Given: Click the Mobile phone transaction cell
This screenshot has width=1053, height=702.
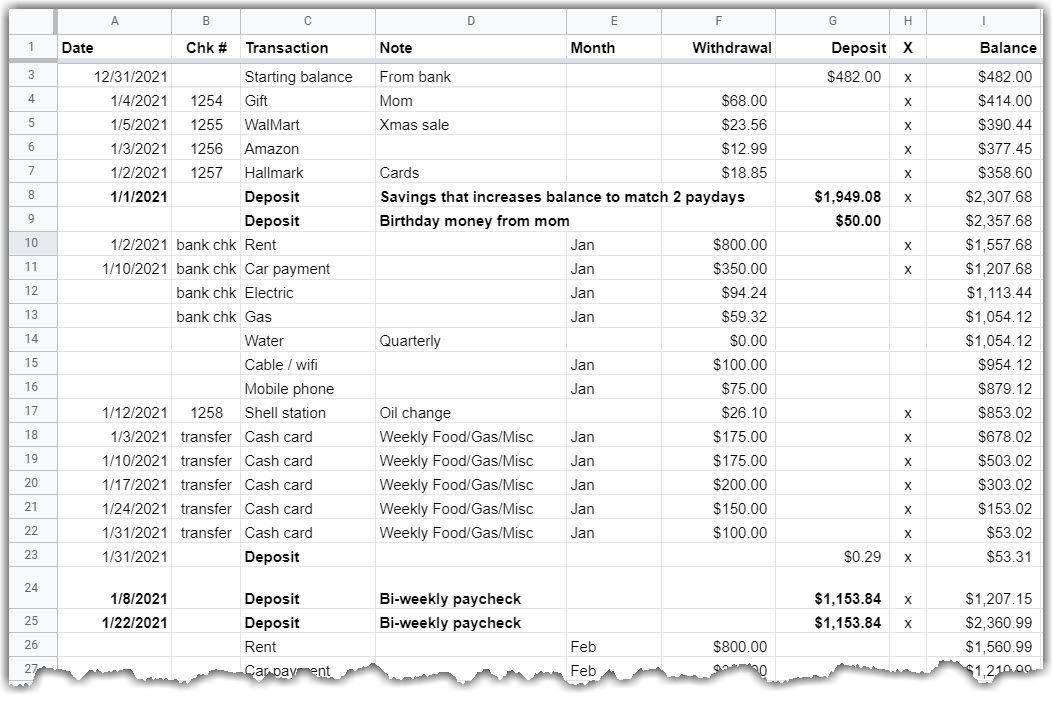Looking at the screenshot, I should click(289, 389).
